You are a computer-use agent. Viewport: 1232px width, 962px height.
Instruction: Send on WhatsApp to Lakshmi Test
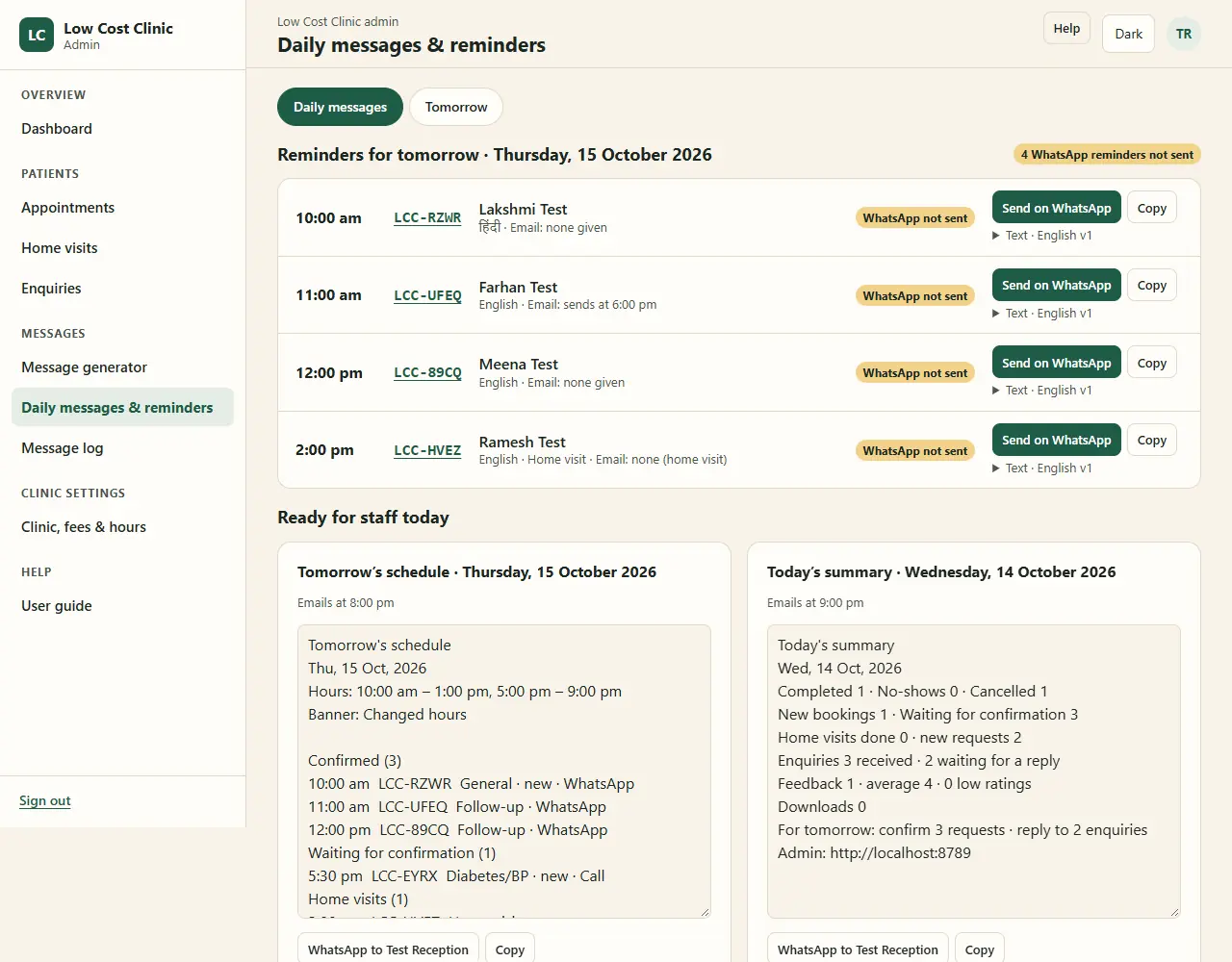(1056, 208)
